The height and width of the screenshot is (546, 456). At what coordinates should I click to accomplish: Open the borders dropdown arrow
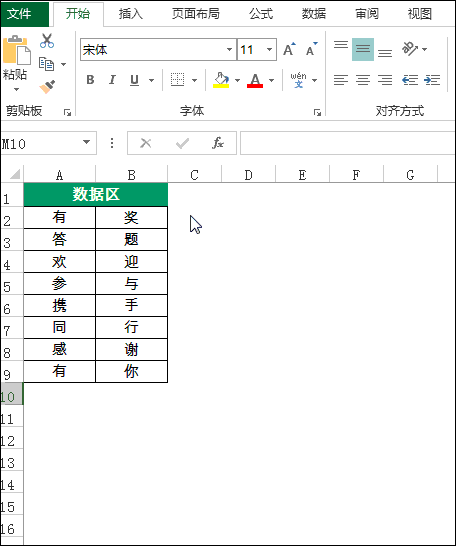pos(194,80)
